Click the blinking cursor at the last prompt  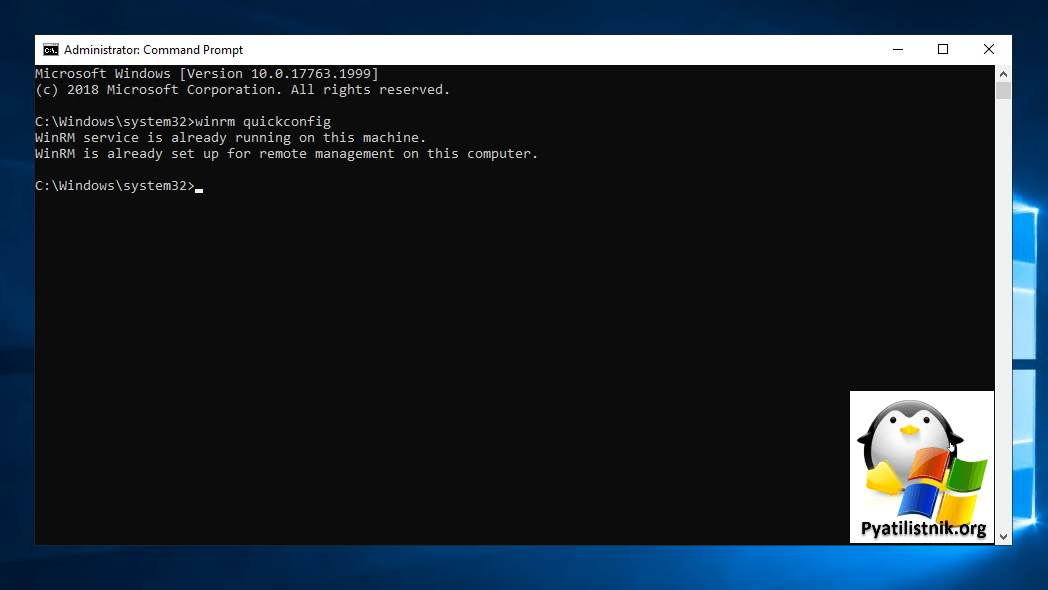[199, 187]
